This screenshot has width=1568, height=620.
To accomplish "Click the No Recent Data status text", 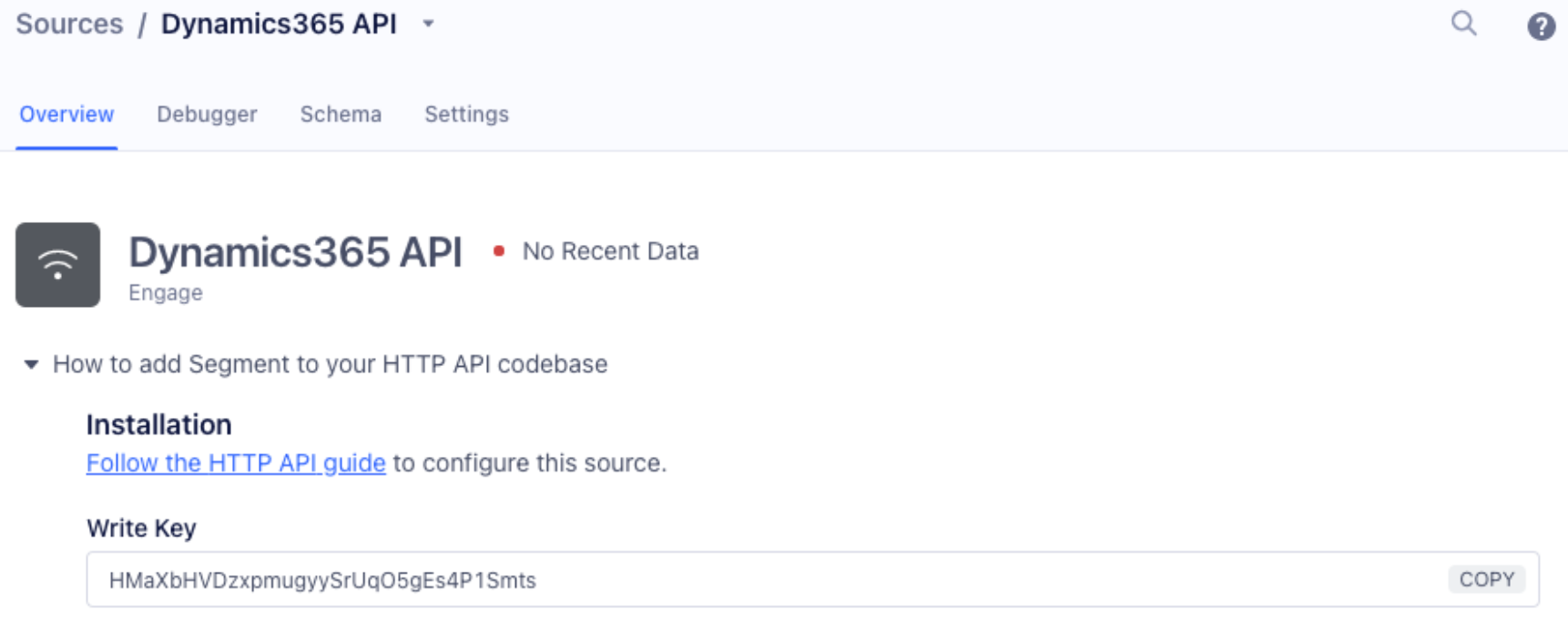I will (x=610, y=251).
